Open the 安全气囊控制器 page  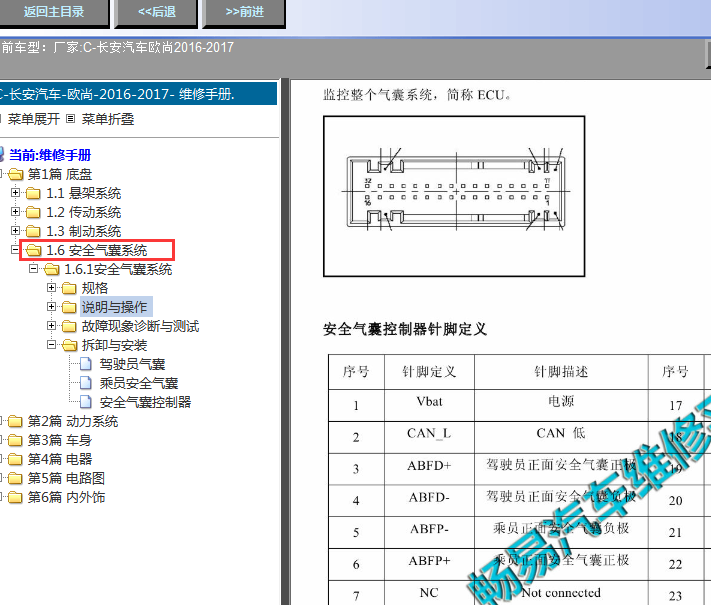pyautogui.click(x=145, y=402)
